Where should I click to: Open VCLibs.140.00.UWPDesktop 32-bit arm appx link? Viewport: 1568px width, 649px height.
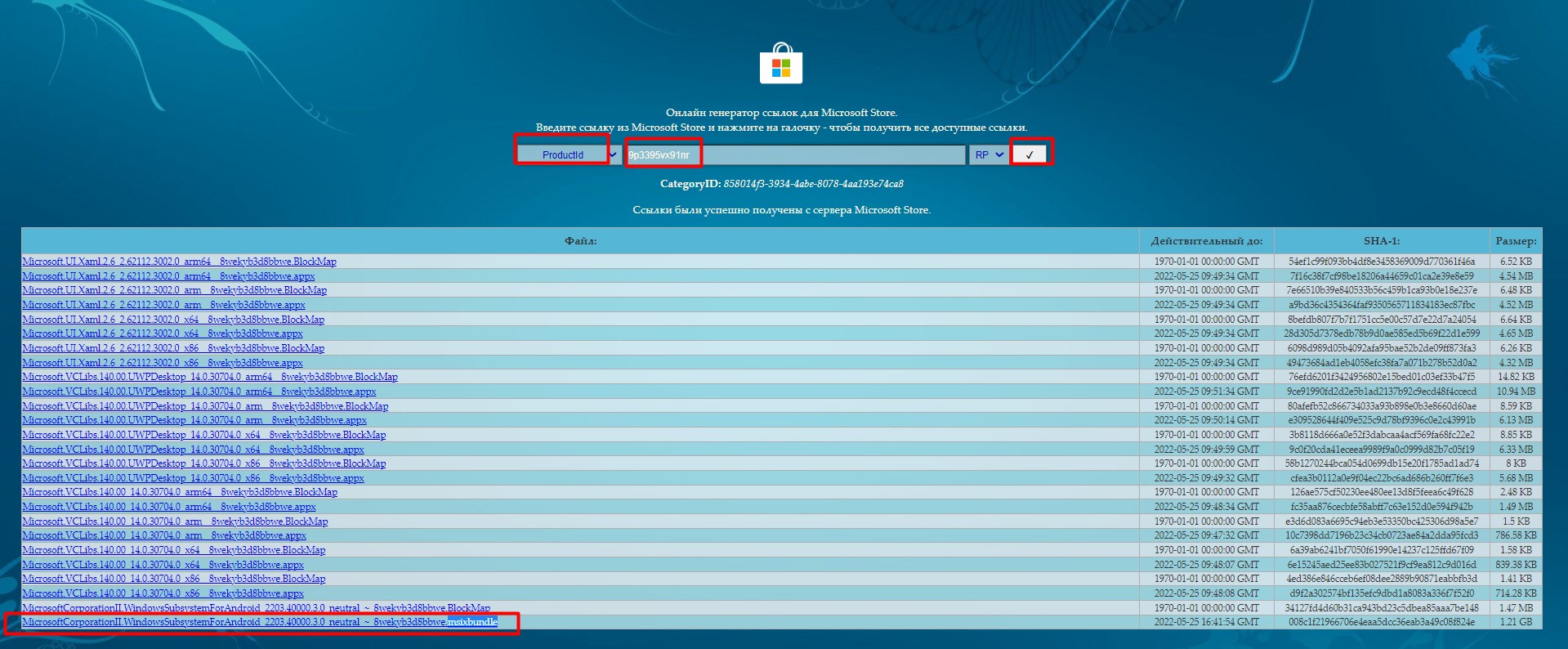coord(194,420)
